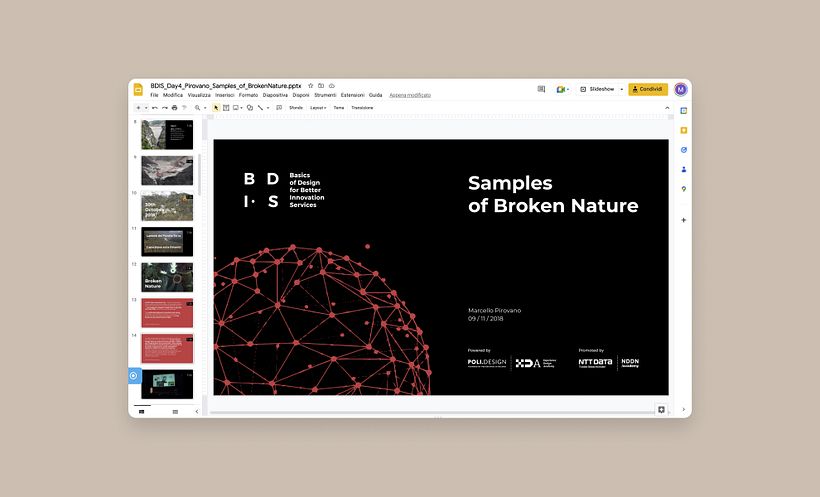Open Keep notes in the side panel

click(684, 130)
